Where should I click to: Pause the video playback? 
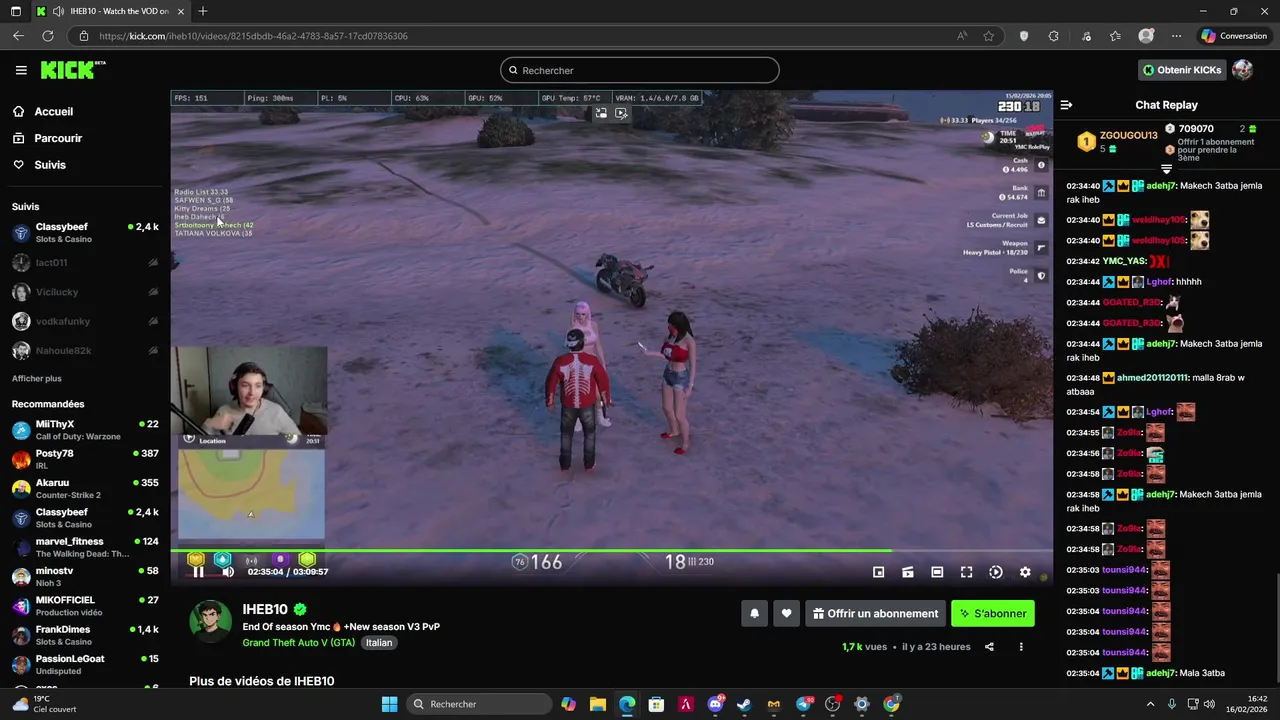pos(198,572)
